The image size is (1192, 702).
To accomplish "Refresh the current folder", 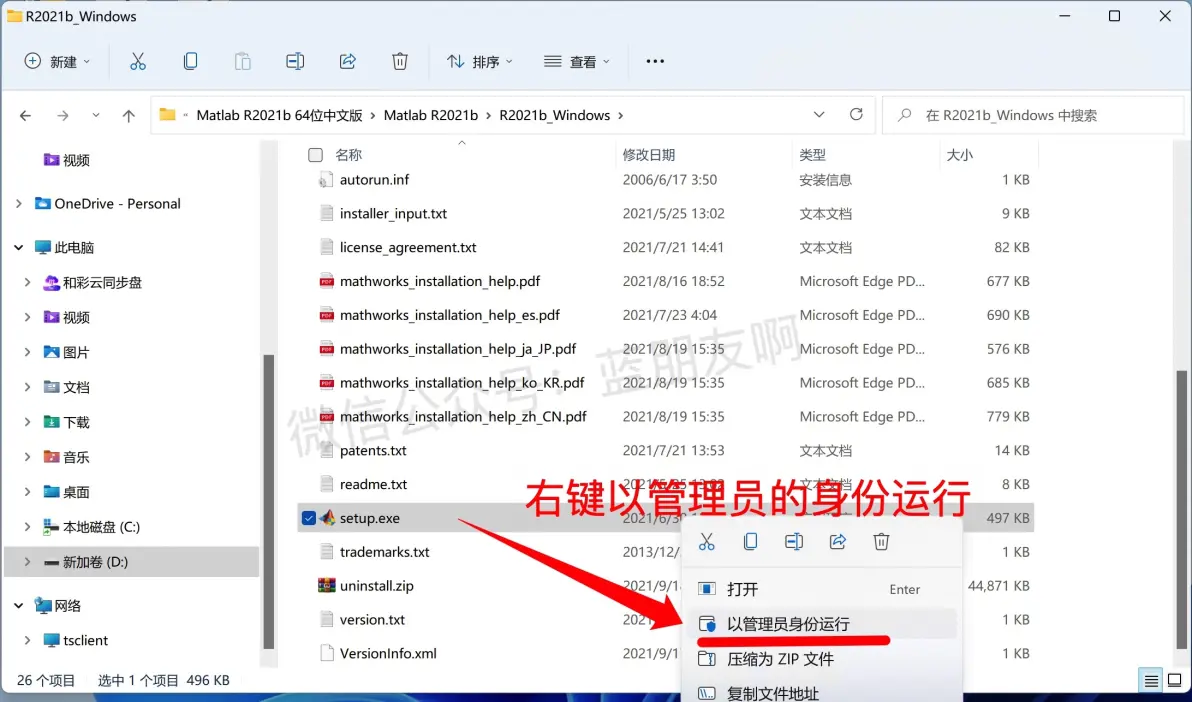I will 856,114.
